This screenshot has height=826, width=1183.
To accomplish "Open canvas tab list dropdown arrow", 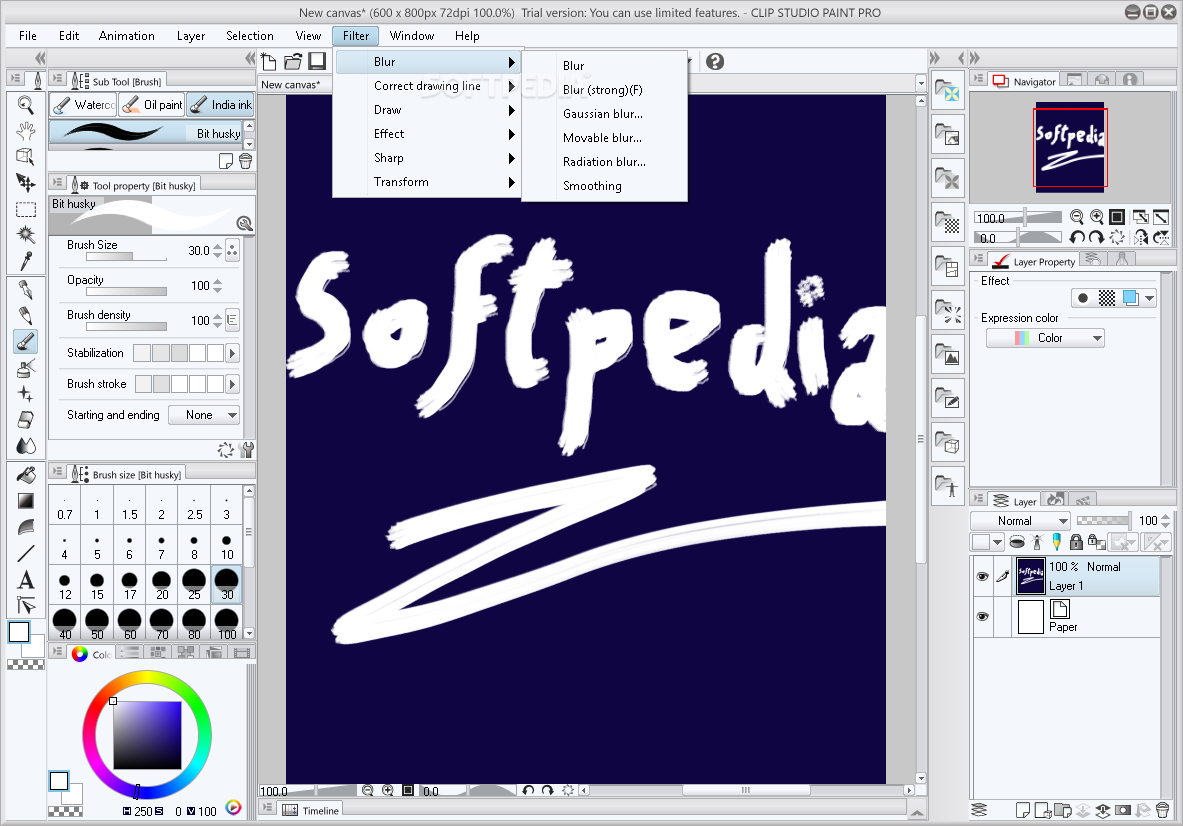I will tap(920, 84).
